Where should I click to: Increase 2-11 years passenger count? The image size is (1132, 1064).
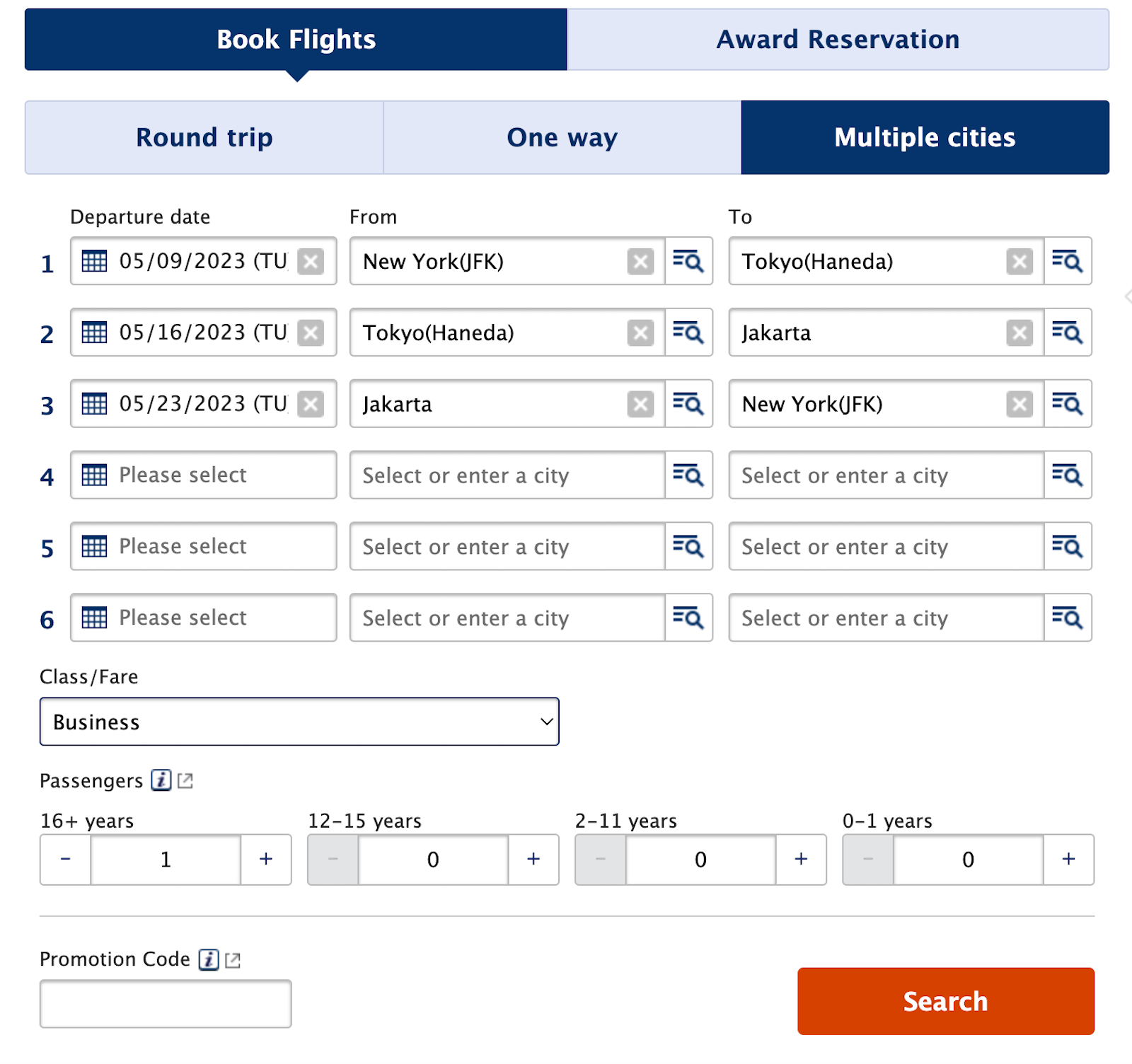pyautogui.click(x=801, y=860)
